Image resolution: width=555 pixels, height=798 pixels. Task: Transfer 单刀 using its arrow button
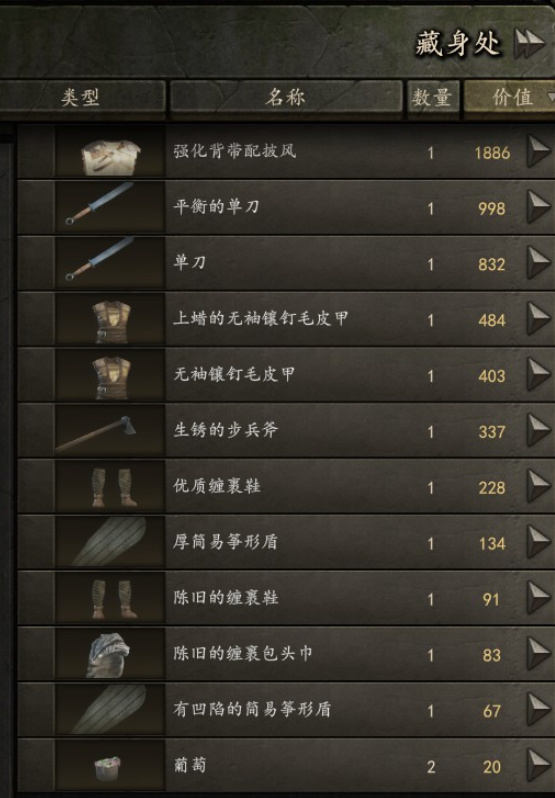click(538, 263)
